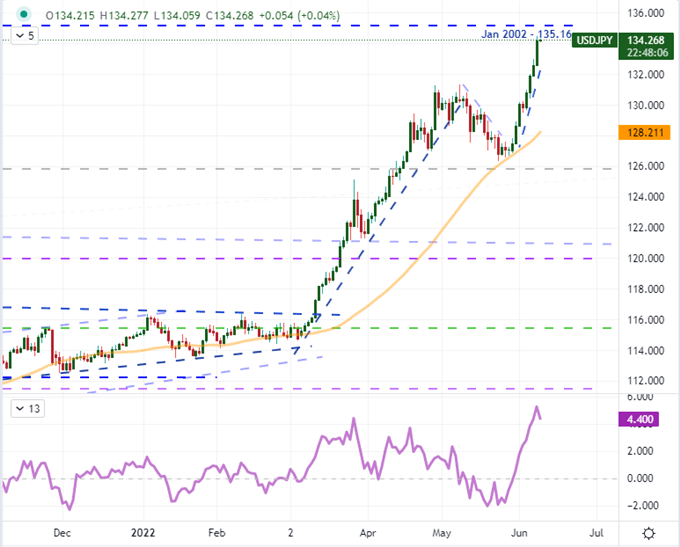Click the green symbol status dot icon
The image size is (680, 547).
coord(23,14)
